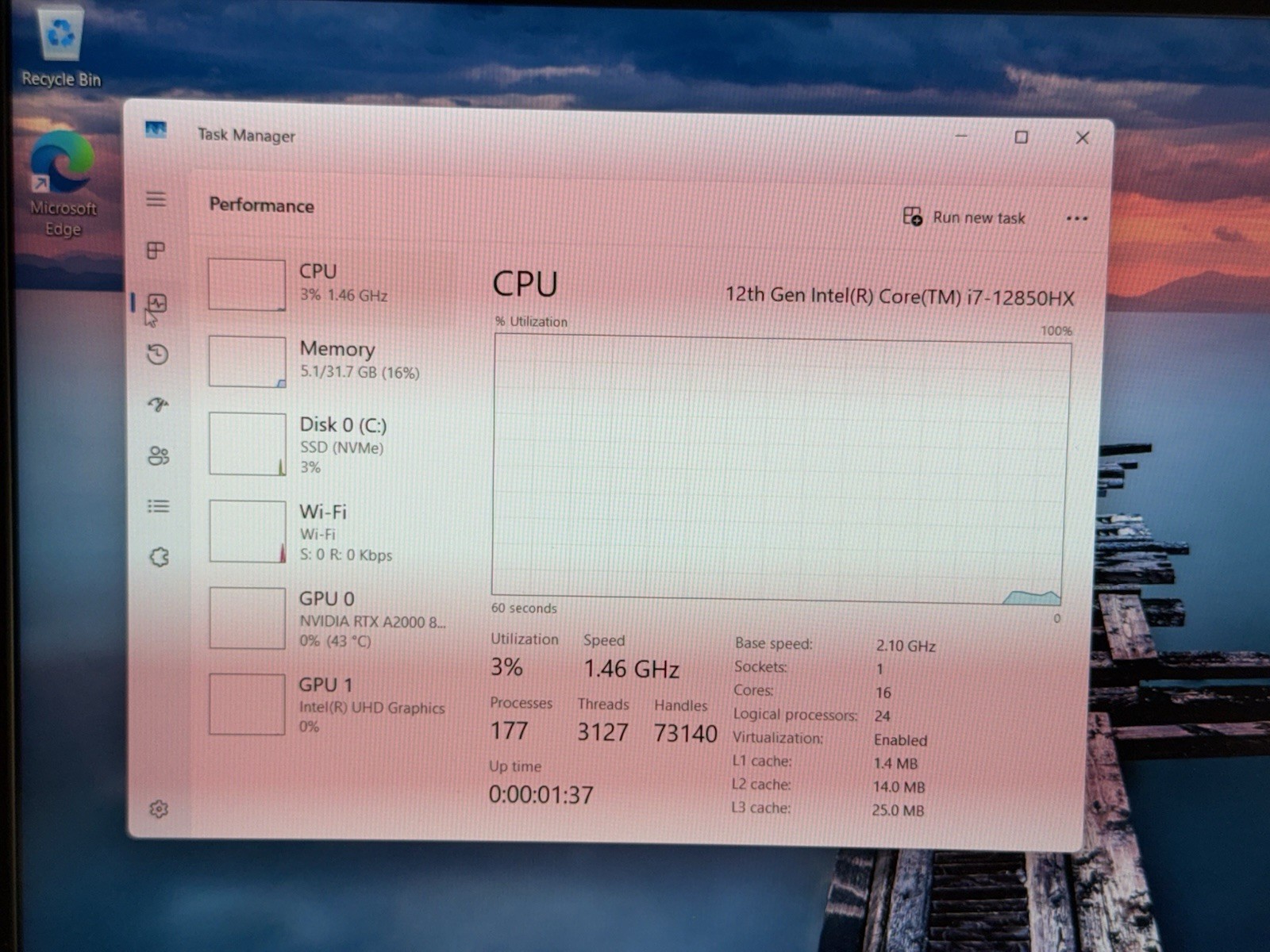The height and width of the screenshot is (952, 1270).
Task: Click the base speed 2.10 GHz value
Action: coord(906,646)
